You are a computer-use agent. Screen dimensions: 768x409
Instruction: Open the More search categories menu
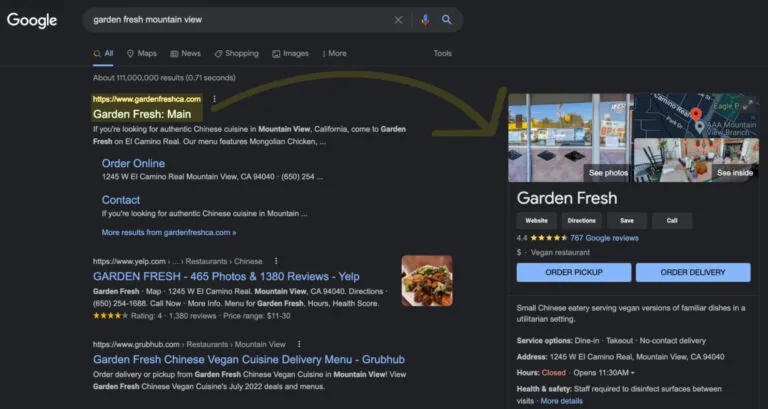(x=335, y=53)
